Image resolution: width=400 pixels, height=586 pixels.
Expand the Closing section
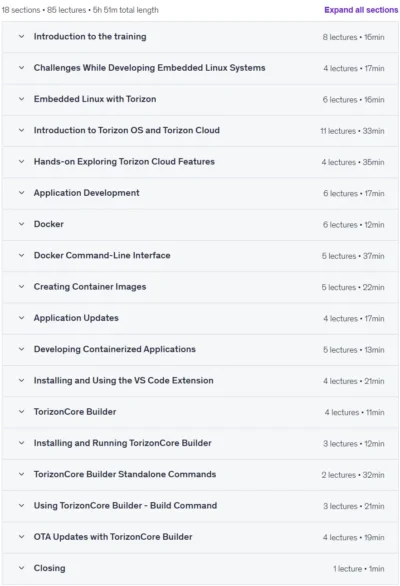tap(200, 568)
